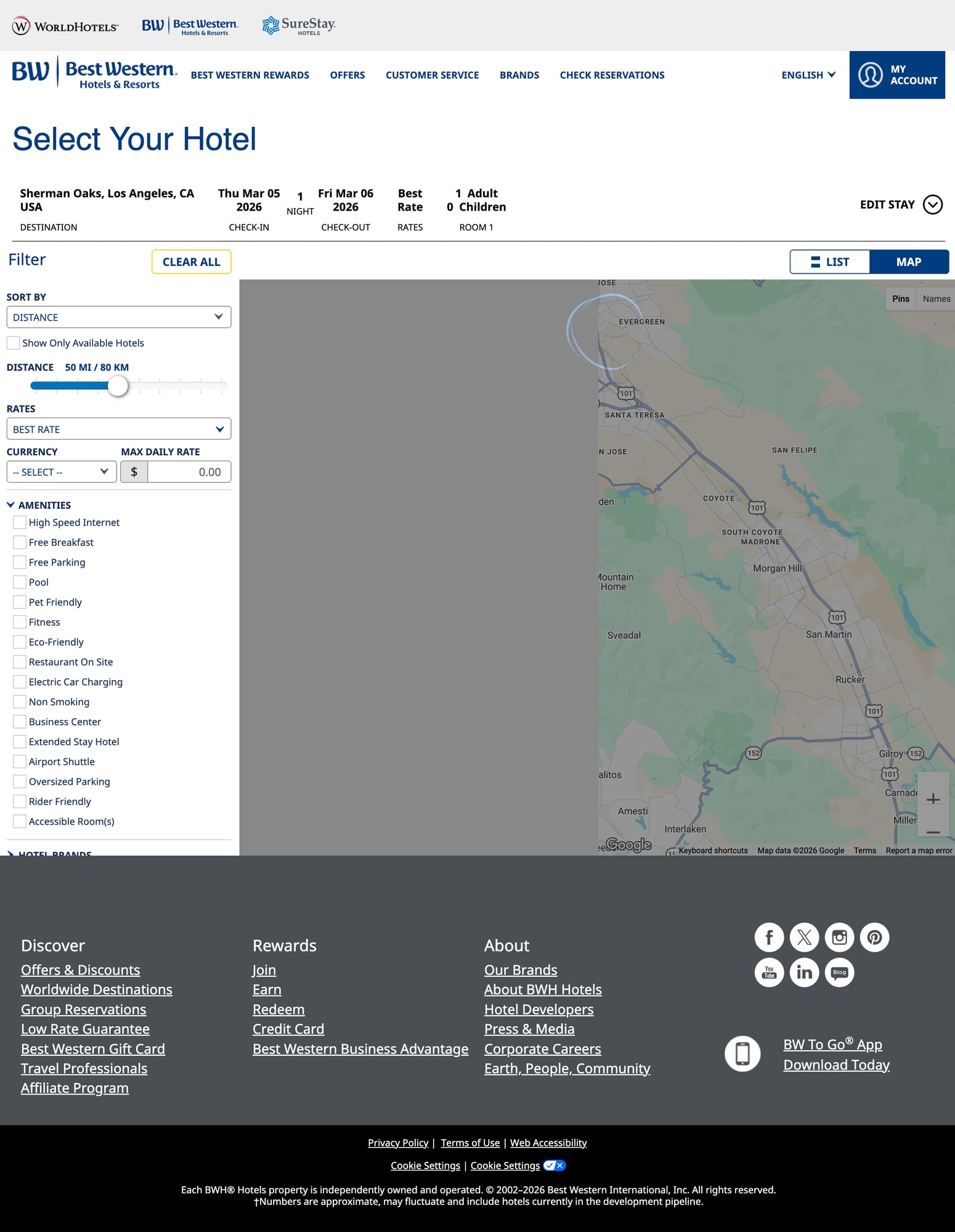Screen dimensions: 955x1232
Task: Open the Instagram social icon
Action: pyautogui.click(x=839, y=938)
